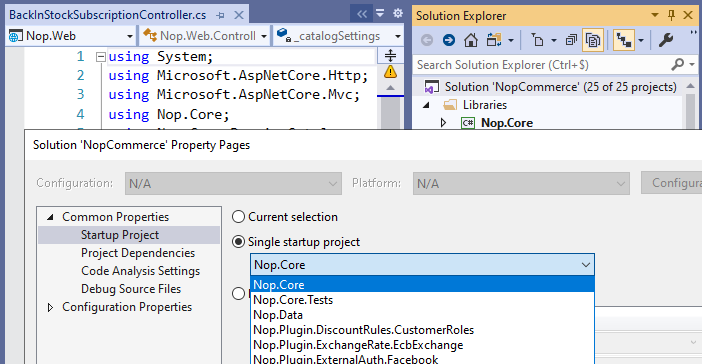This screenshot has height=364, width=702.
Task: Select the Nop.Core project in Solution Explorer
Action: pos(507,123)
